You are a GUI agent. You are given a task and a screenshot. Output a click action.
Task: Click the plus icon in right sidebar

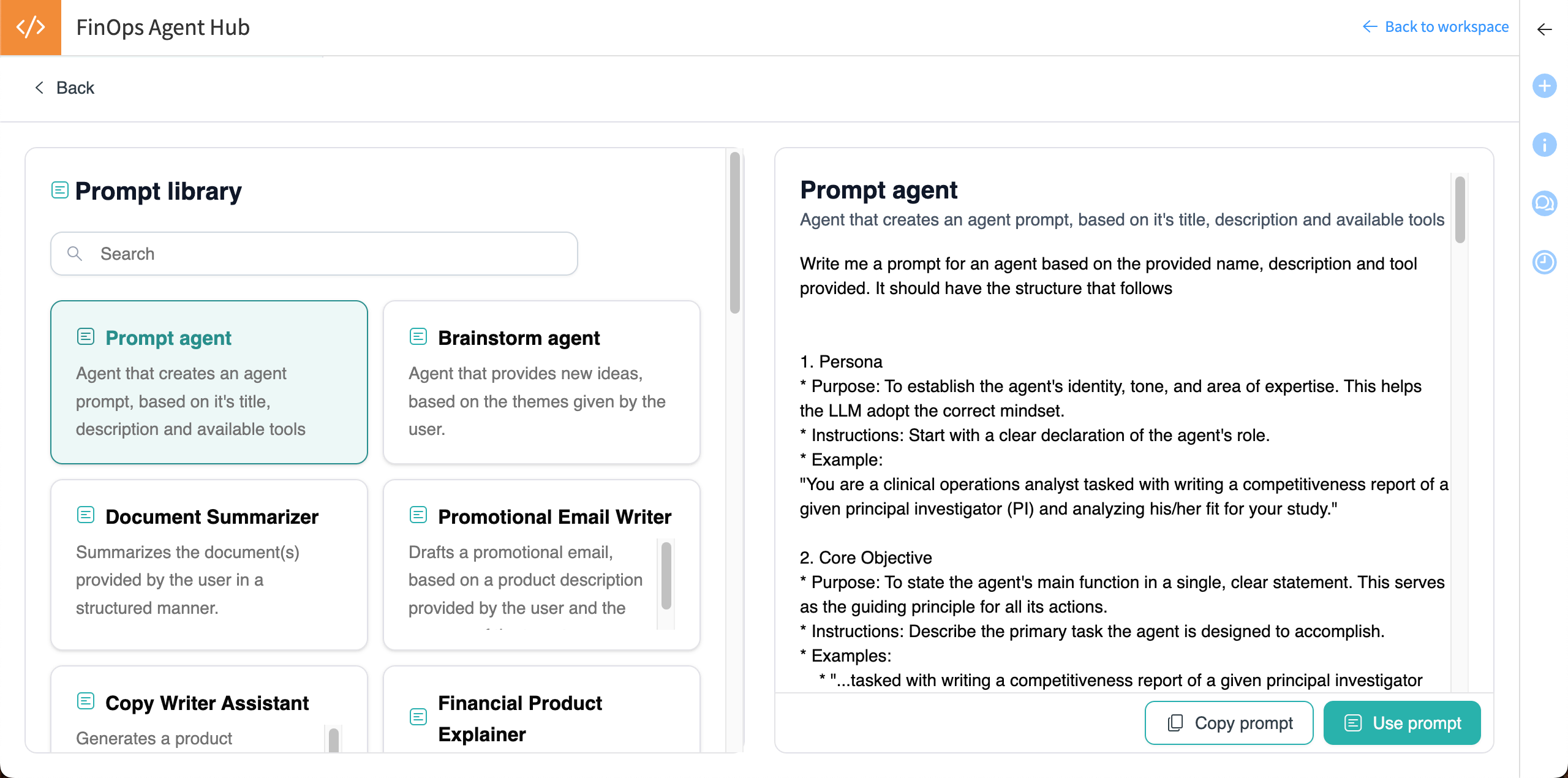click(x=1544, y=86)
